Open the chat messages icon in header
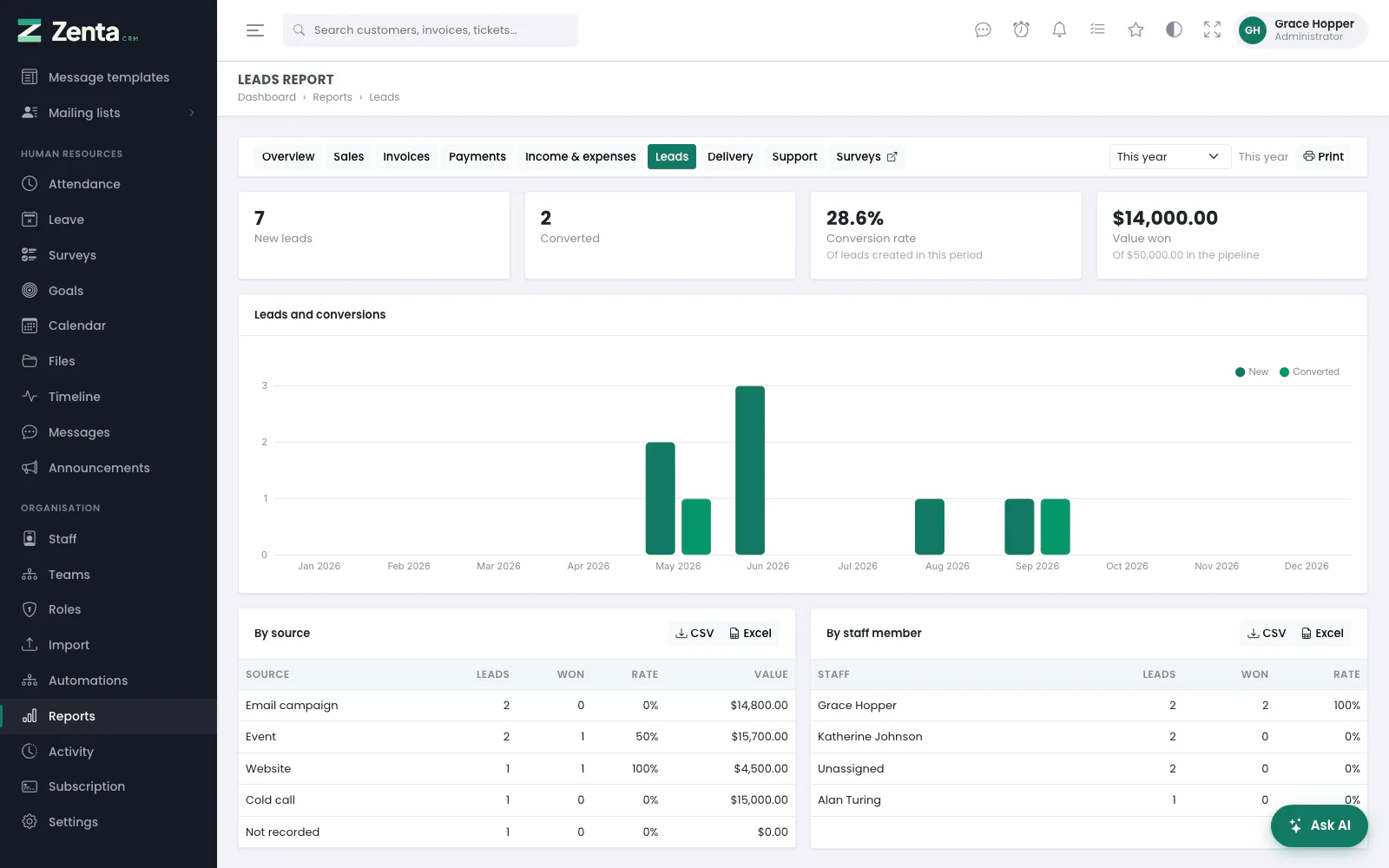Image resolution: width=1389 pixels, height=868 pixels. 983,30
